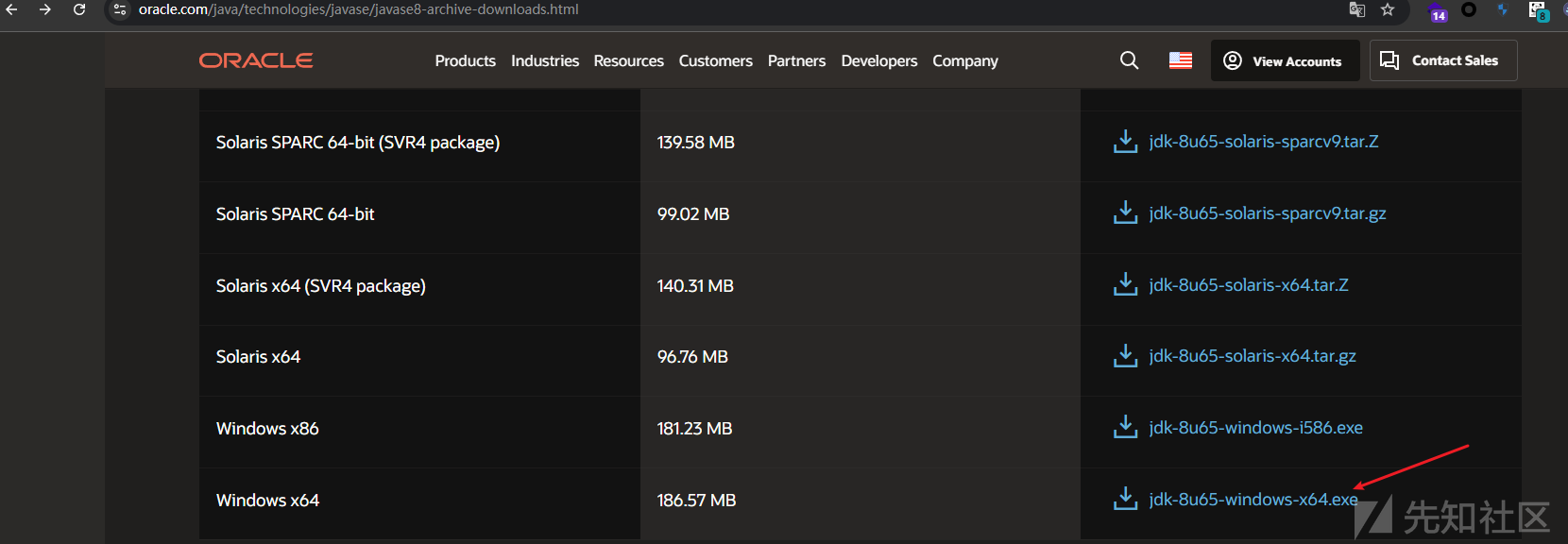Select the US flag country selector
The height and width of the screenshot is (544, 1568).
[x=1181, y=60]
